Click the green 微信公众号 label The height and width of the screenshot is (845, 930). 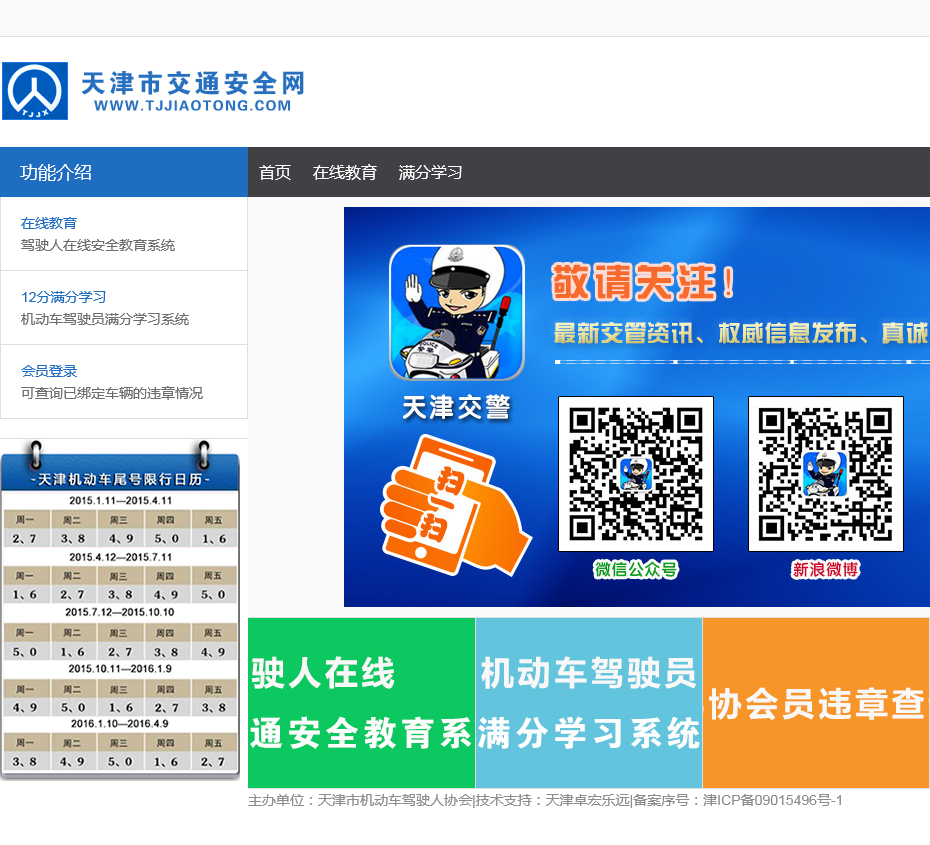click(636, 570)
